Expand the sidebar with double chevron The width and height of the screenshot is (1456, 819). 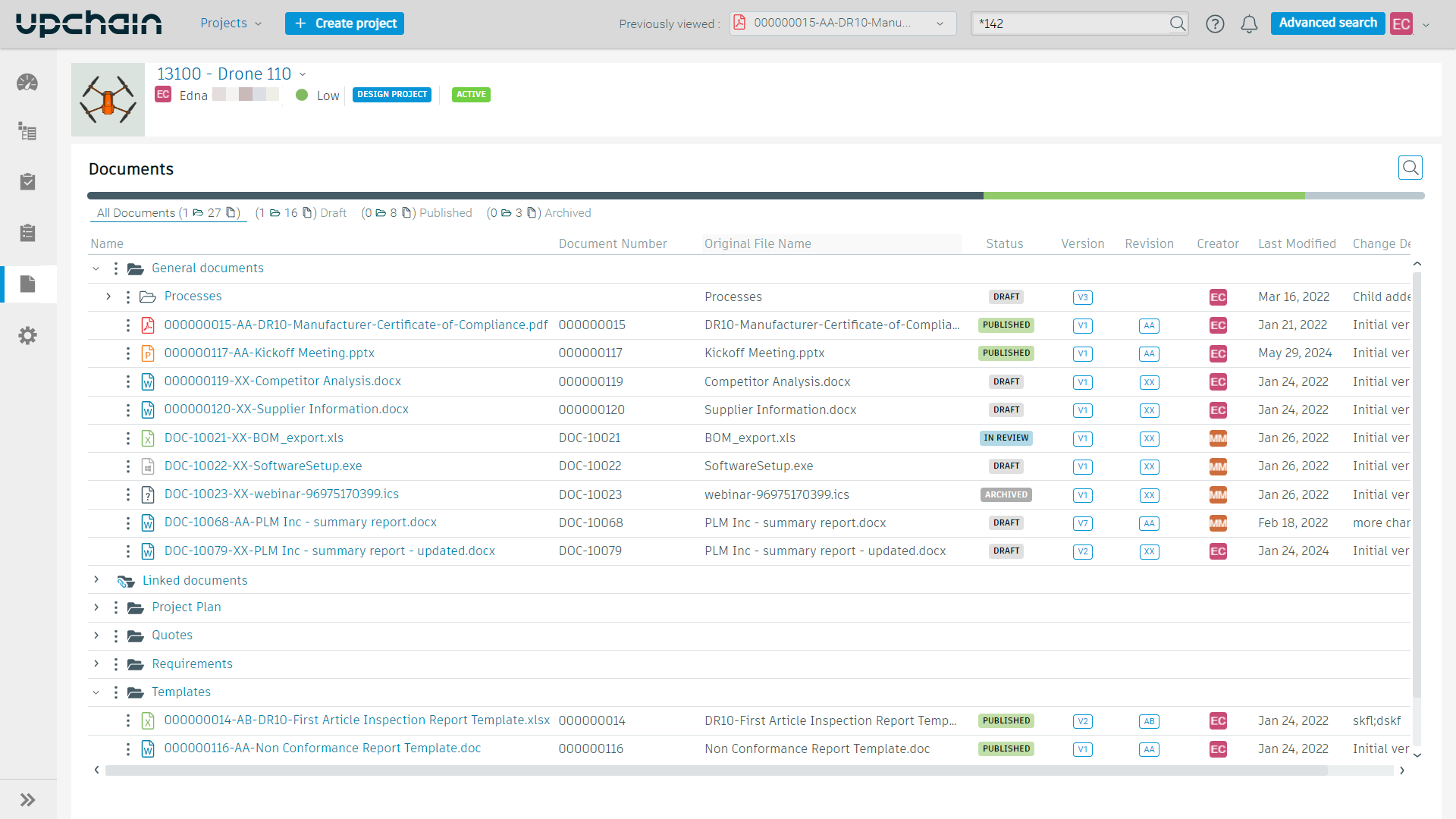pos(27,799)
